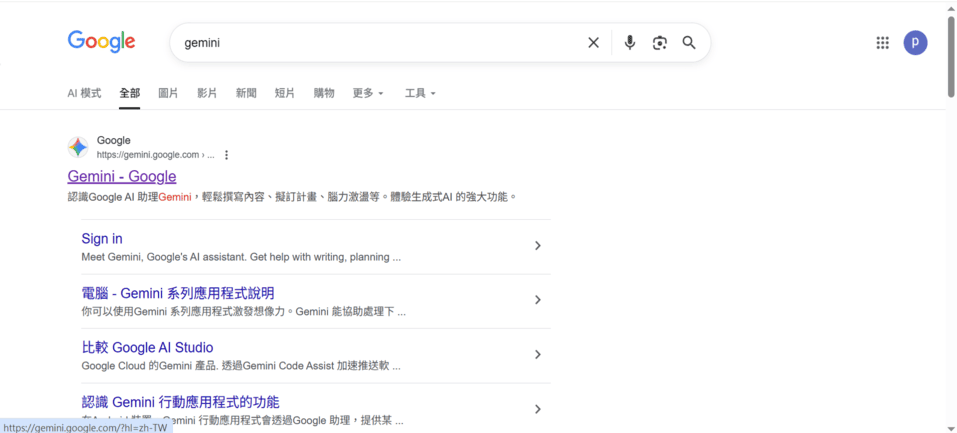This screenshot has width=957, height=433.
Task: Open Google Lens image search icon
Action: point(659,43)
